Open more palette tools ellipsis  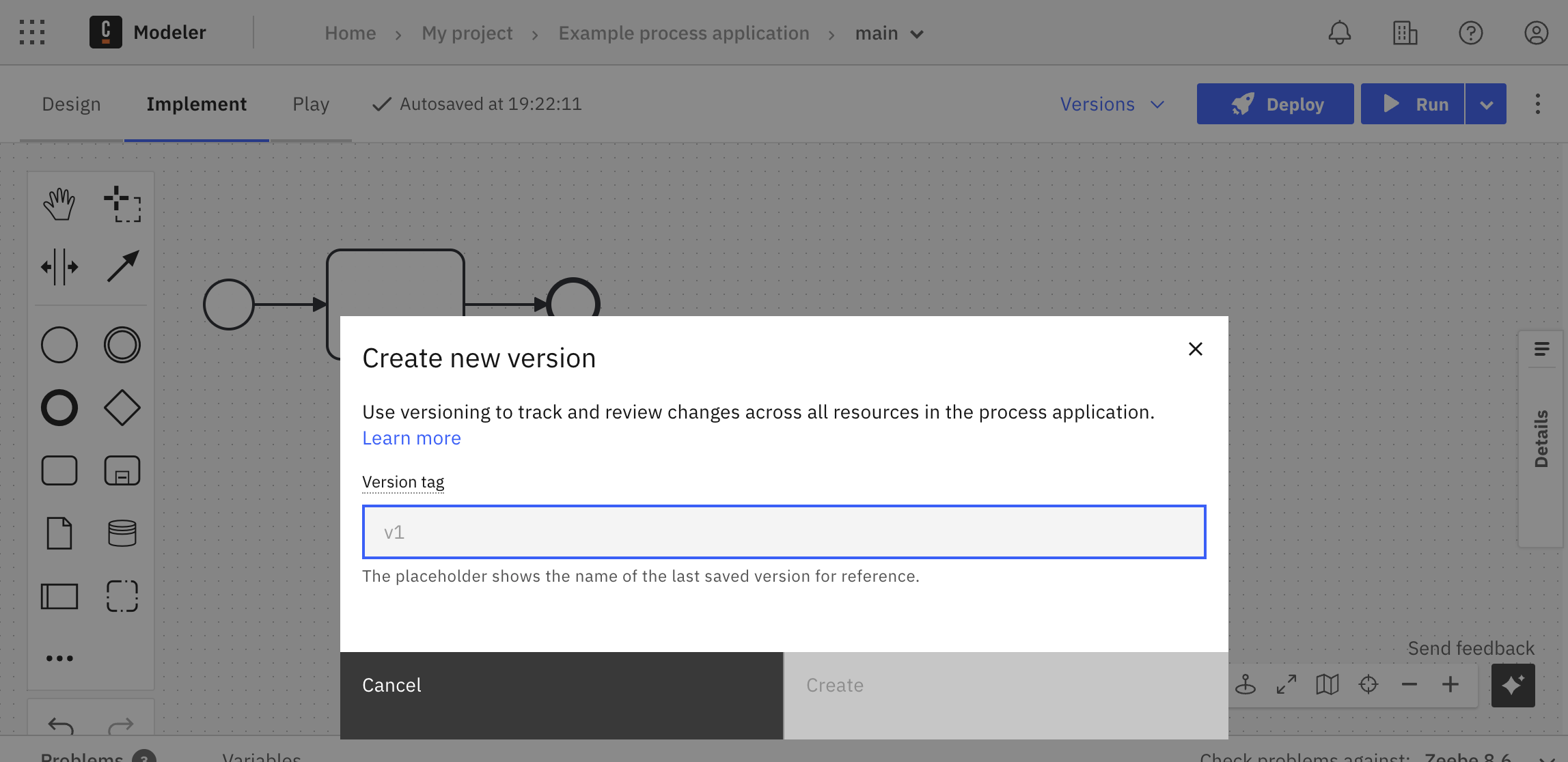click(x=59, y=658)
